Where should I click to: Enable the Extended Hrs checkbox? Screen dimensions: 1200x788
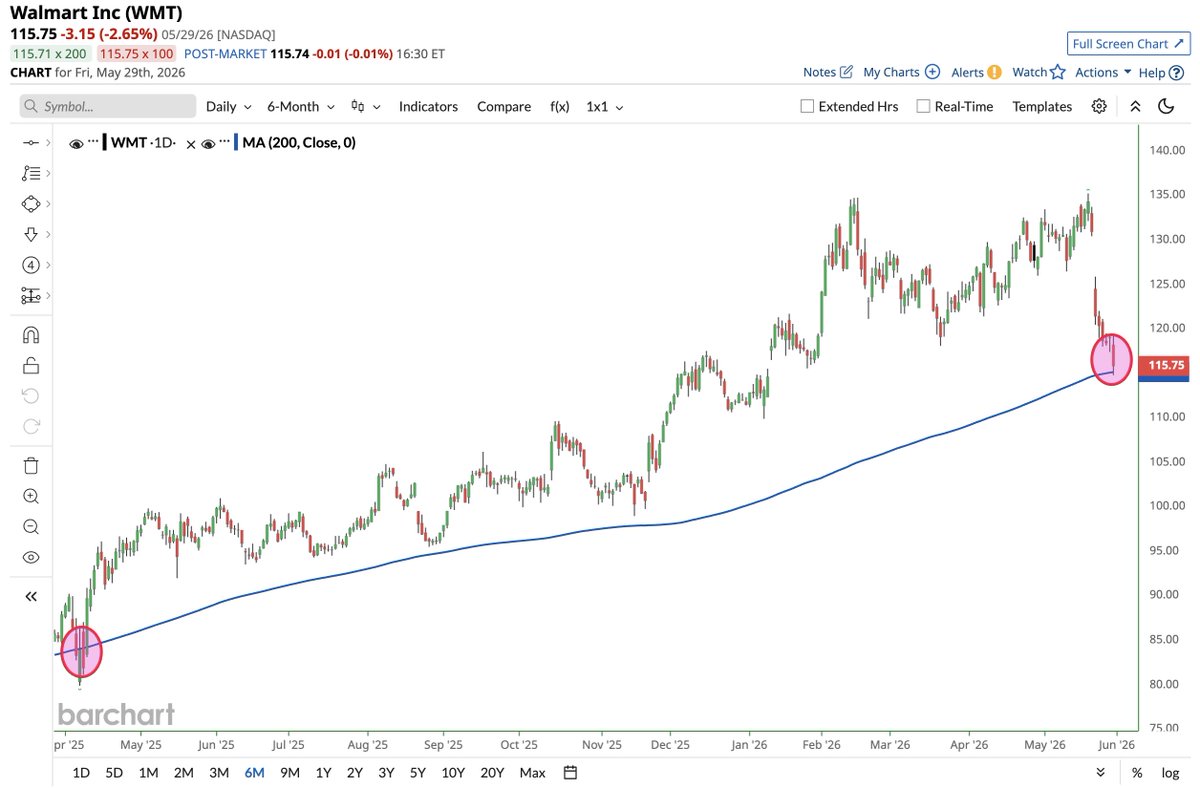pyautogui.click(x=807, y=106)
